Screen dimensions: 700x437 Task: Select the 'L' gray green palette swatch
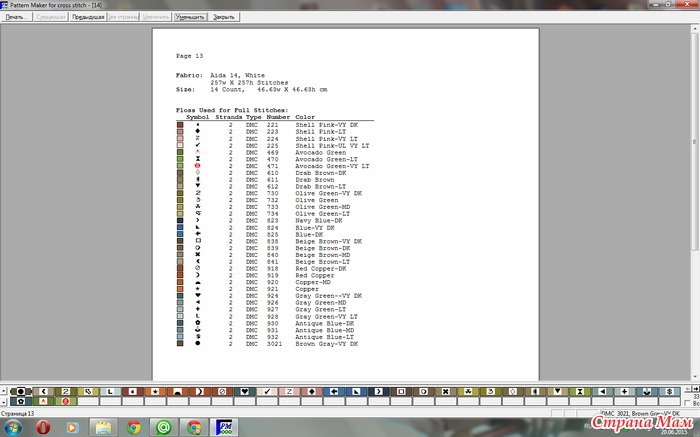pos(110,391)
